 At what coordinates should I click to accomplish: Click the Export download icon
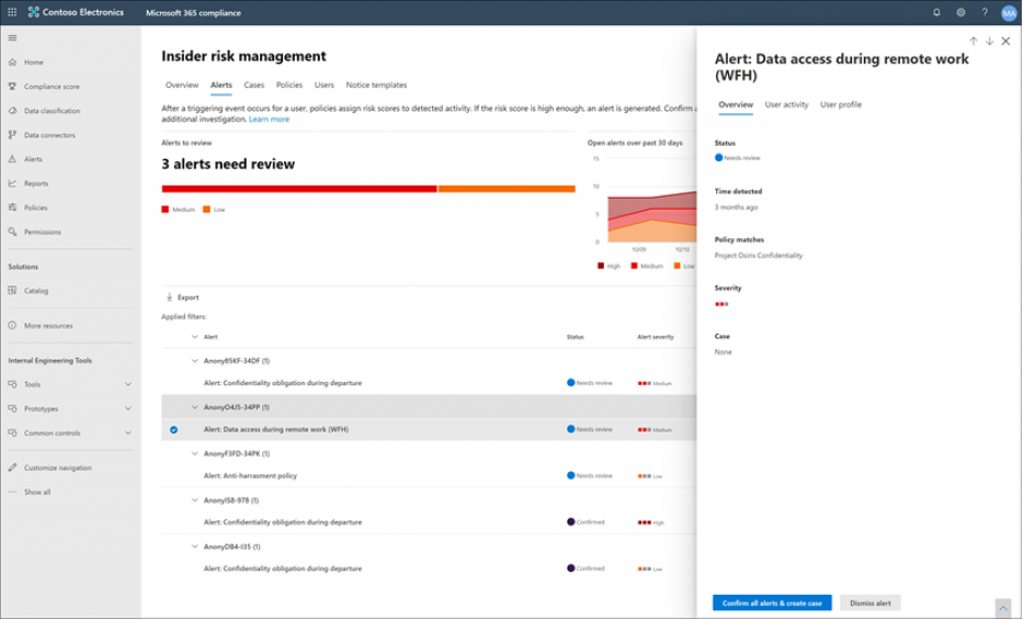(169, 297)
